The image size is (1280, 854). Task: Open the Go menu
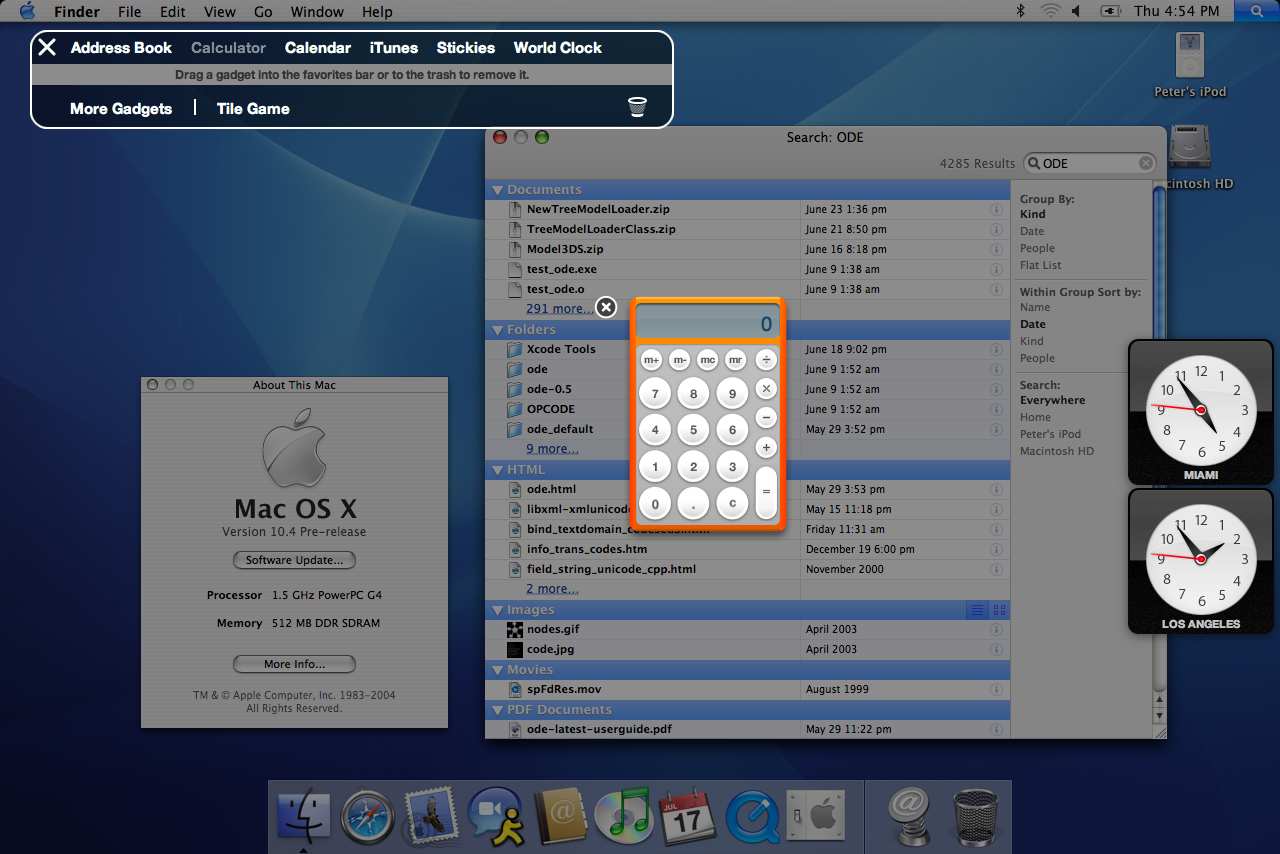[x=263, y=11]
